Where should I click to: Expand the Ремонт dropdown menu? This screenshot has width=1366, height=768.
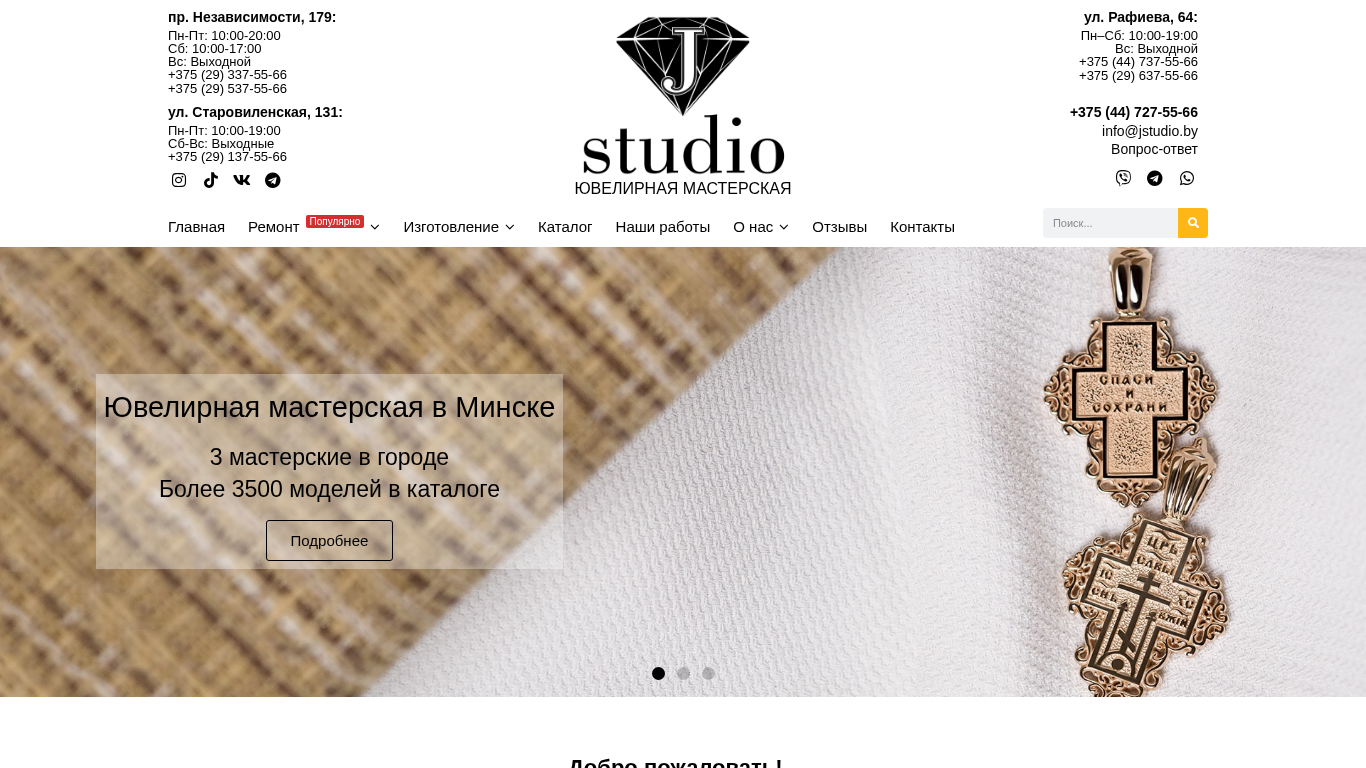[x=314, y=227]
